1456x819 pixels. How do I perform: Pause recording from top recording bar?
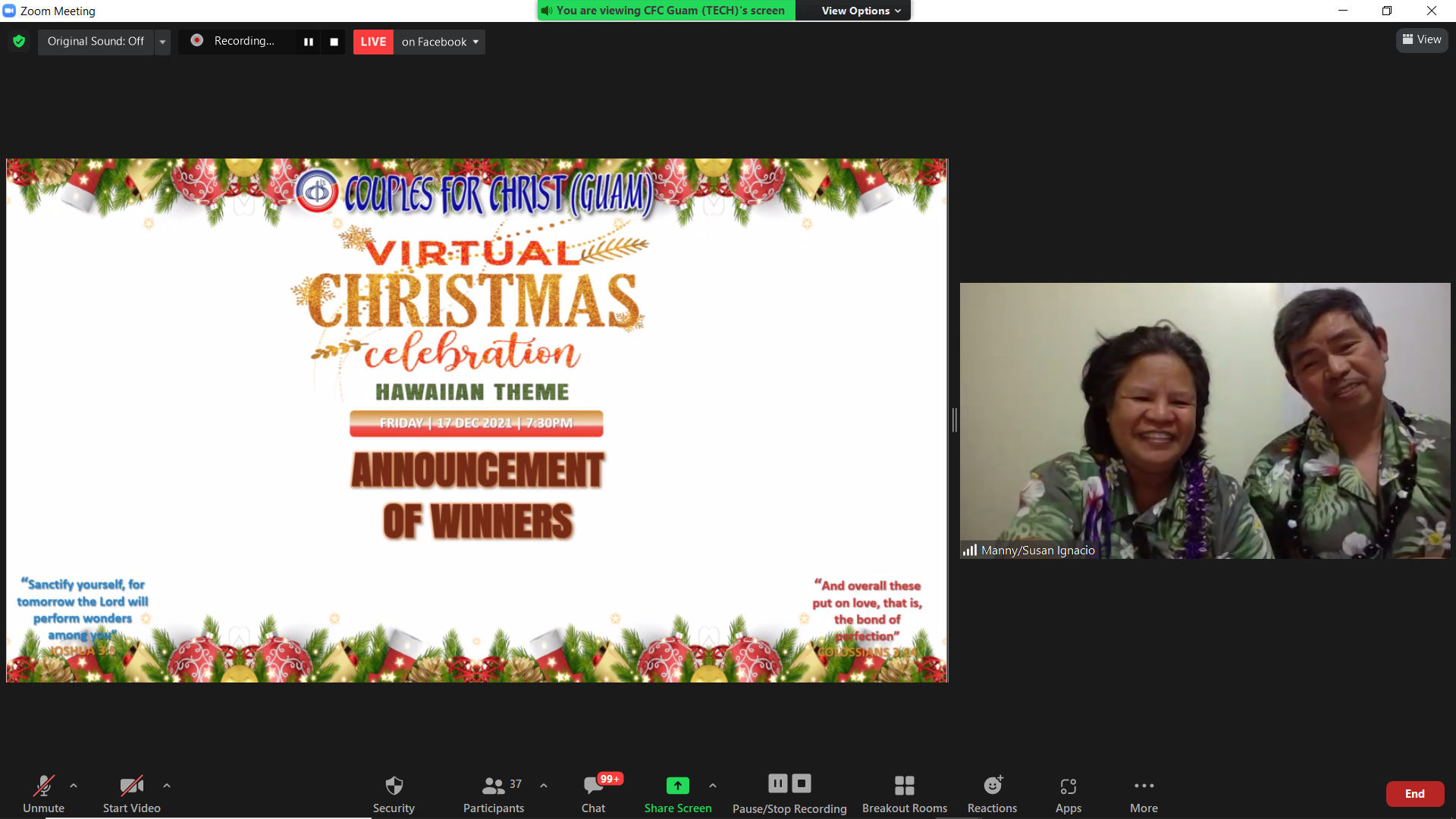[x=308, y=42]
